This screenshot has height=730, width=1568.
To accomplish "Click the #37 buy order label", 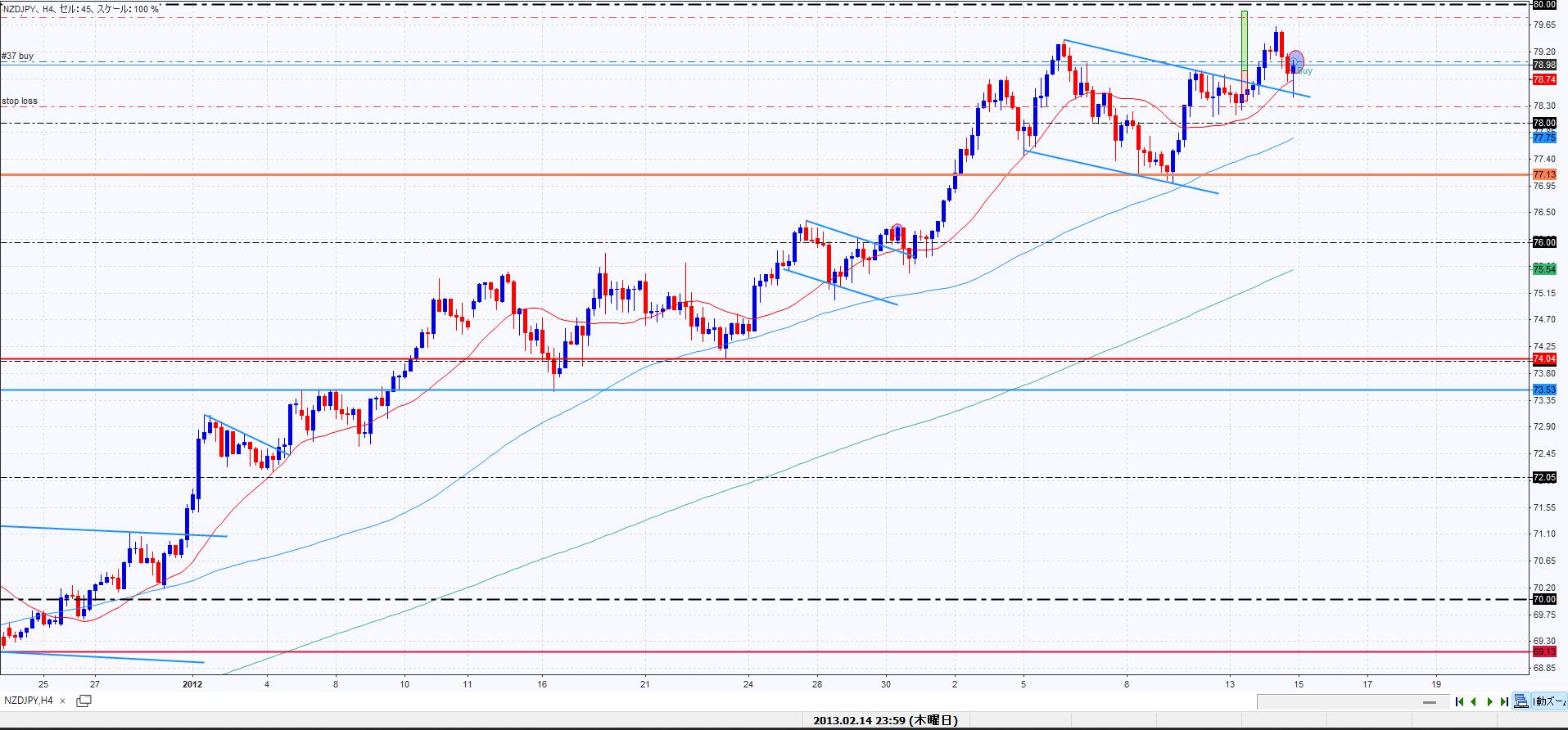I will [x=18, y=56].
